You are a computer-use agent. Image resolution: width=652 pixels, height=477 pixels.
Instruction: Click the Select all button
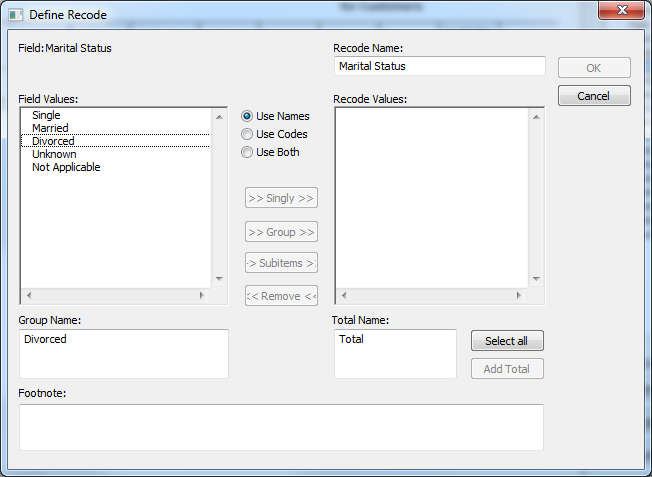(x=506, y=341)
